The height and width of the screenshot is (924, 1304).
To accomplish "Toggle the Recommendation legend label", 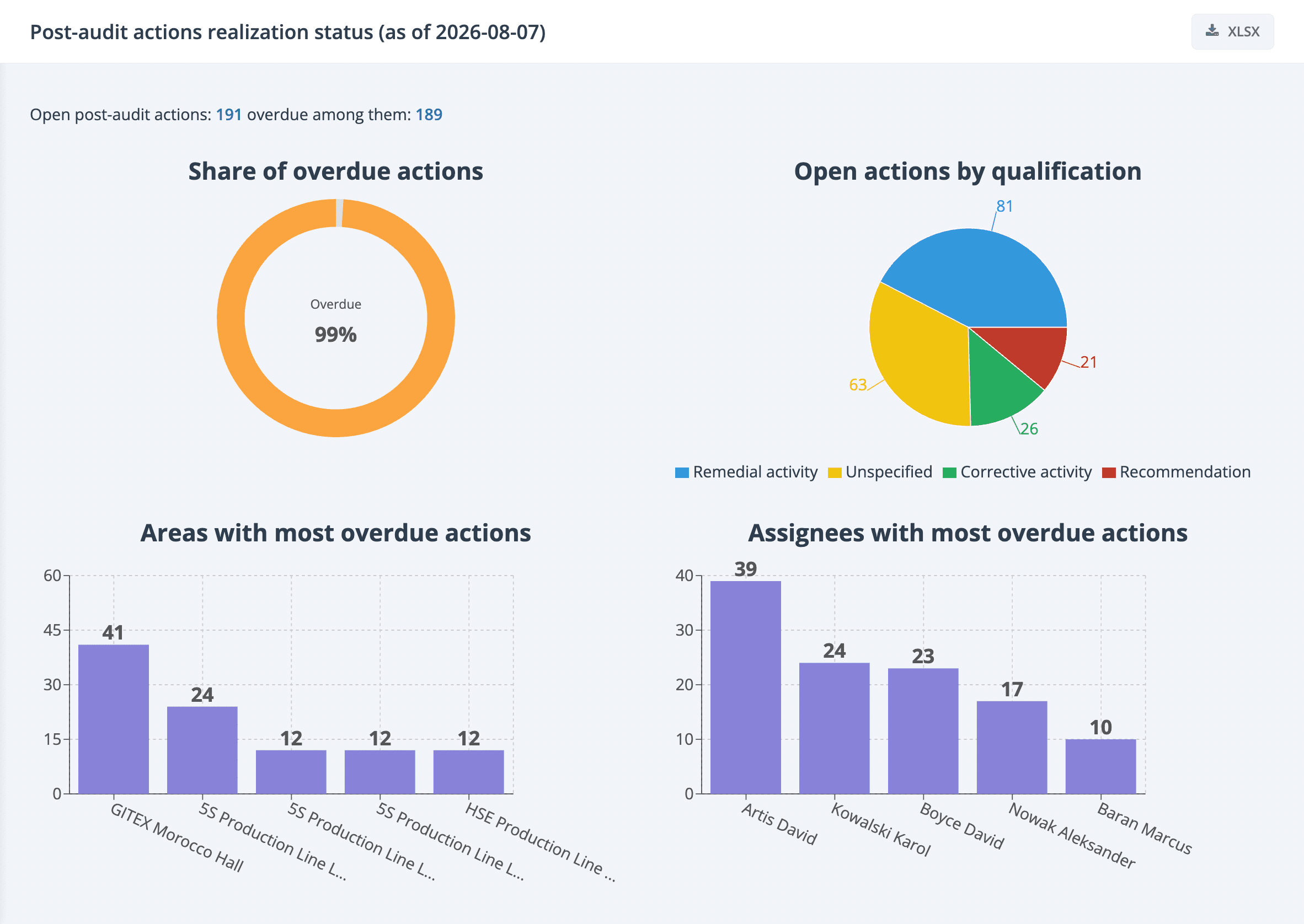I will coord(1185,472).
